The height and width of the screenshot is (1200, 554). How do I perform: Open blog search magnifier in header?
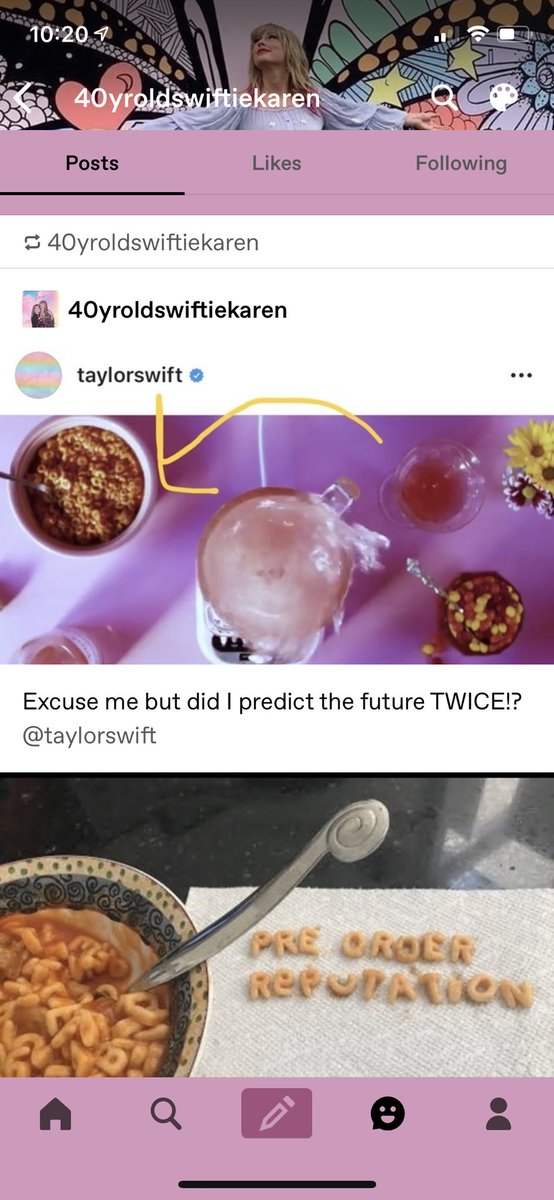point(443,97)
